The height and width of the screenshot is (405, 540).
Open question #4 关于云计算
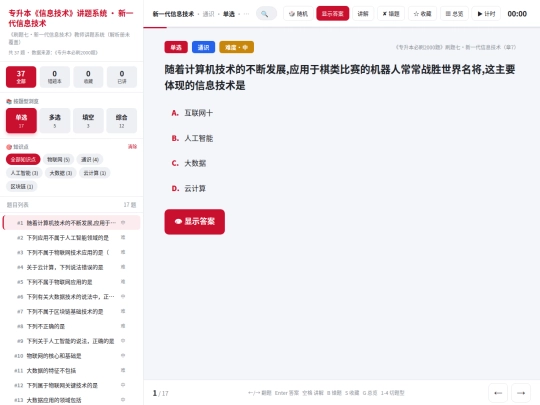pos(72,267)
